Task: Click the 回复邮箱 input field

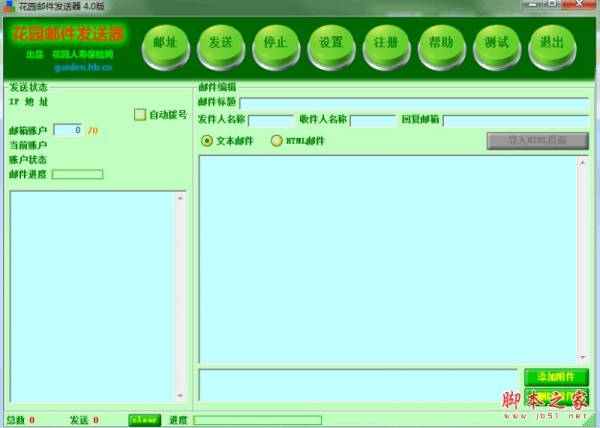Action: pos(515,121)
